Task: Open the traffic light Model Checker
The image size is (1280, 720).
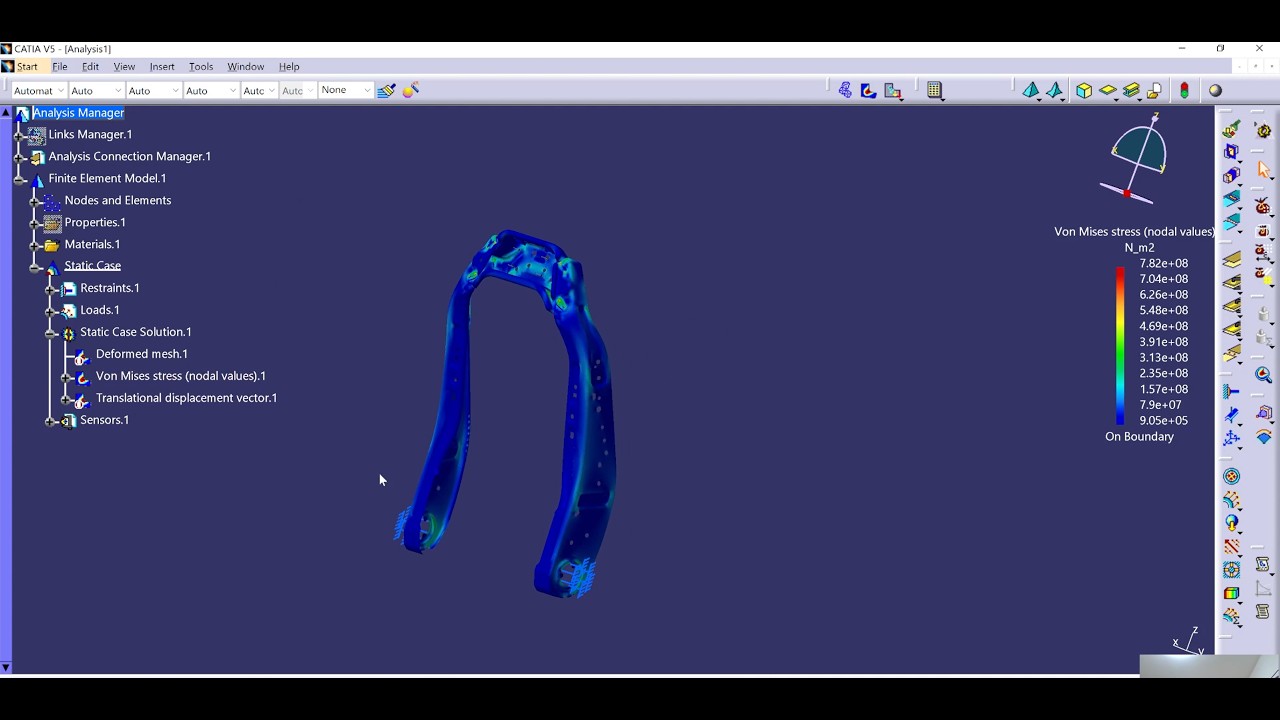Action: point(1184,90)
